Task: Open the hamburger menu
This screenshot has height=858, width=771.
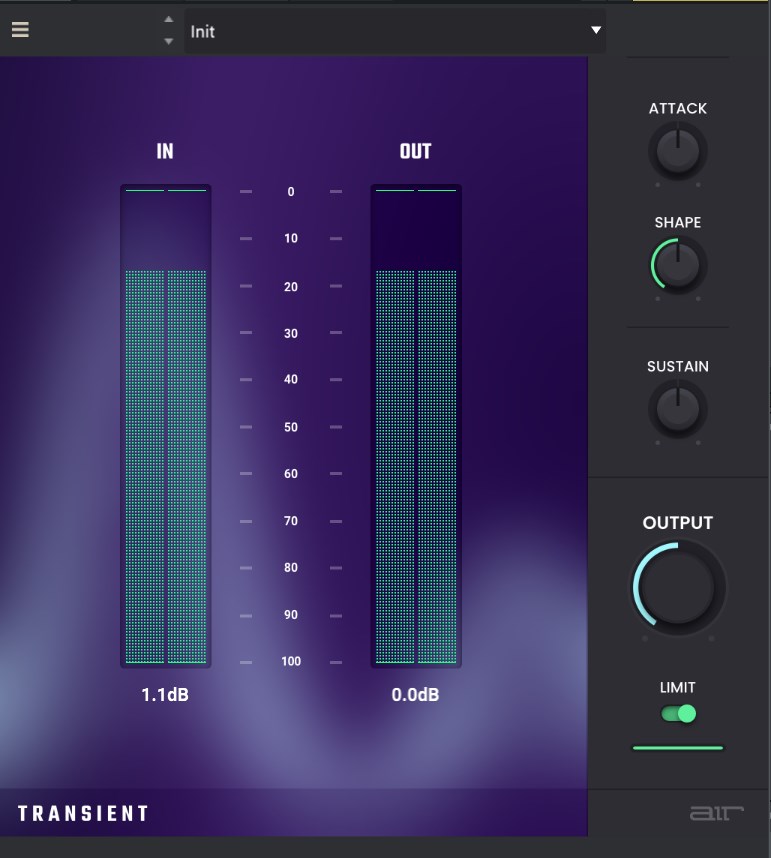Action: pyautogui.click(x=20, y=30)
